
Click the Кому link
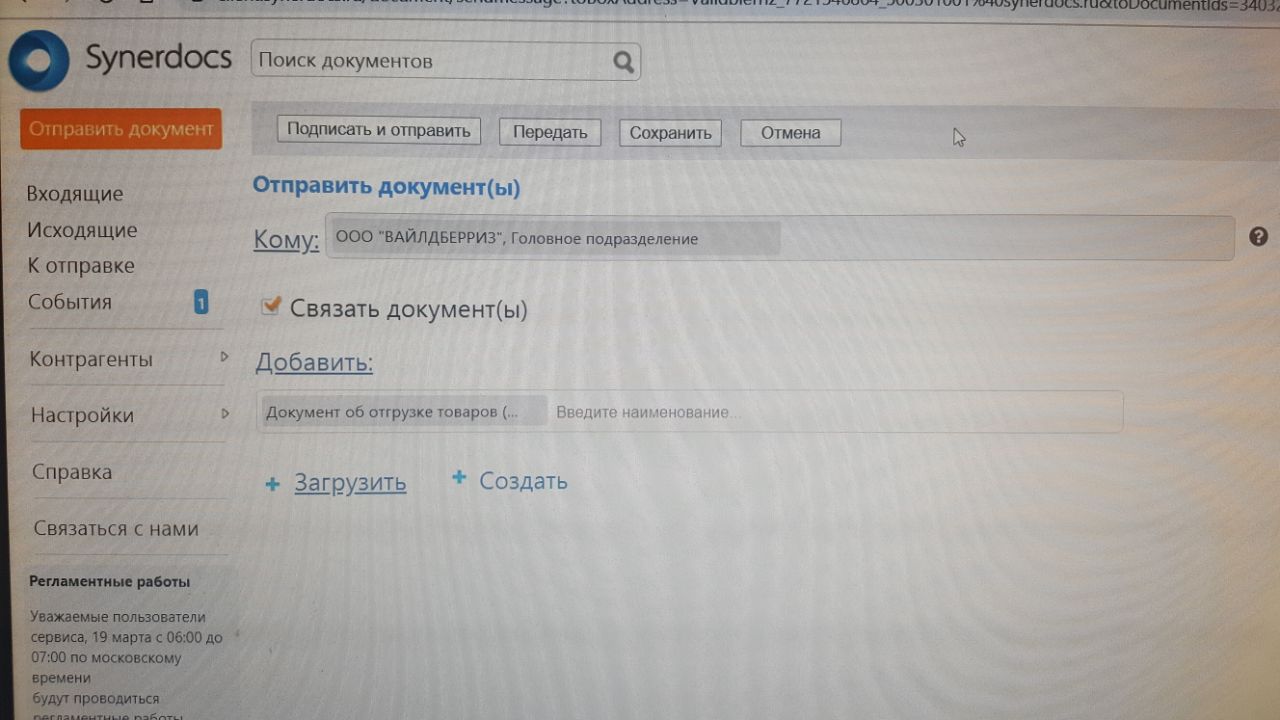(286, 240)
